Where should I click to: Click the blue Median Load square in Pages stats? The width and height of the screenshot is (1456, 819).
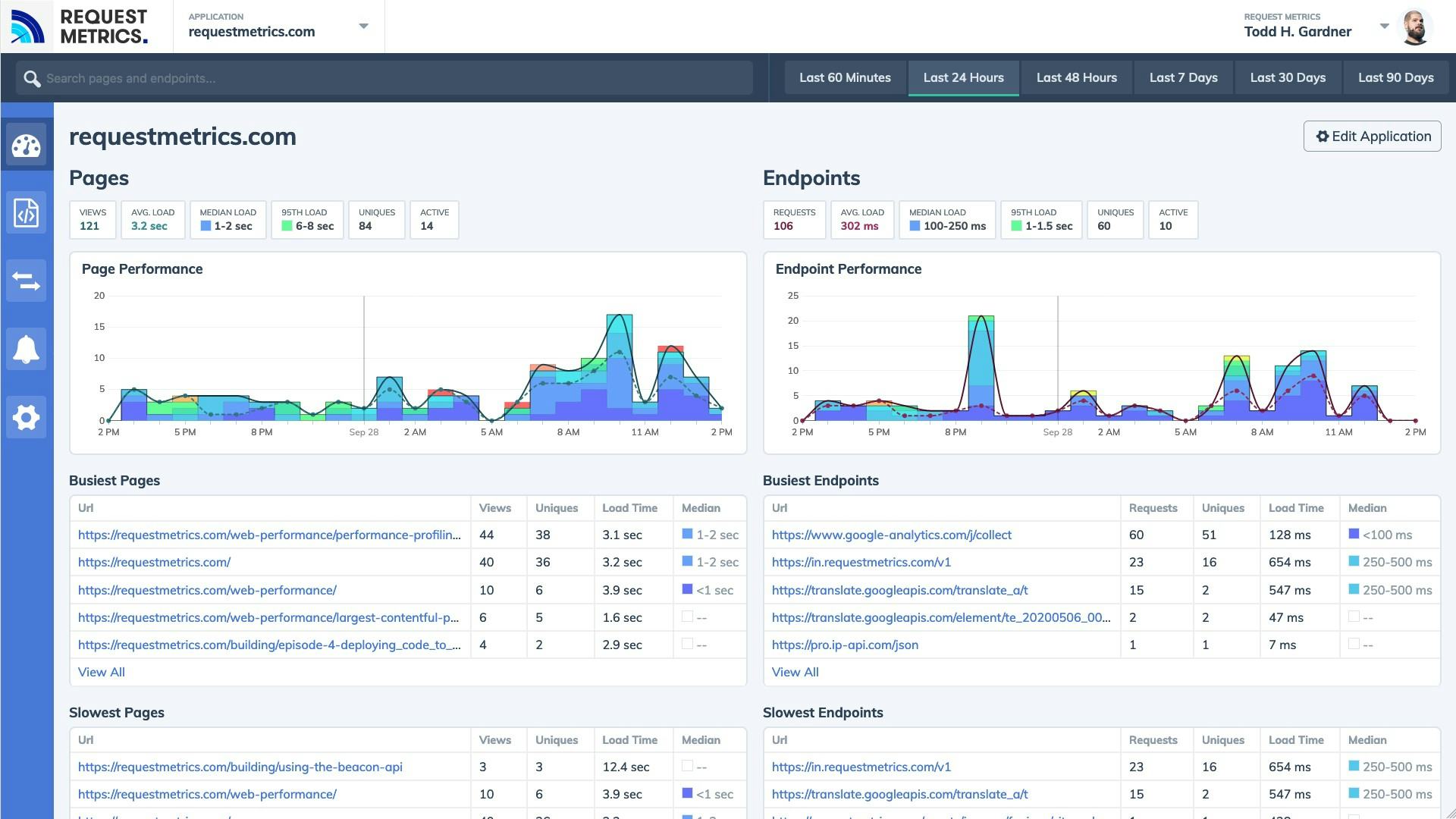[205, 225]
